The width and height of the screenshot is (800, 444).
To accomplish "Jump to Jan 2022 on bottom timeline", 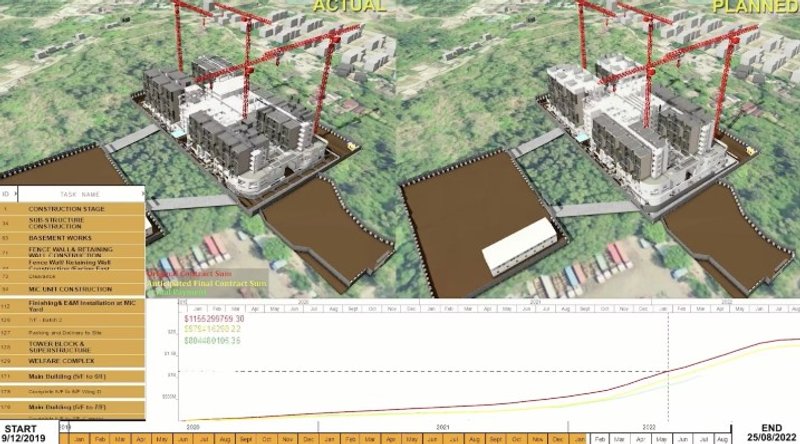I will (x=579, y=439).
